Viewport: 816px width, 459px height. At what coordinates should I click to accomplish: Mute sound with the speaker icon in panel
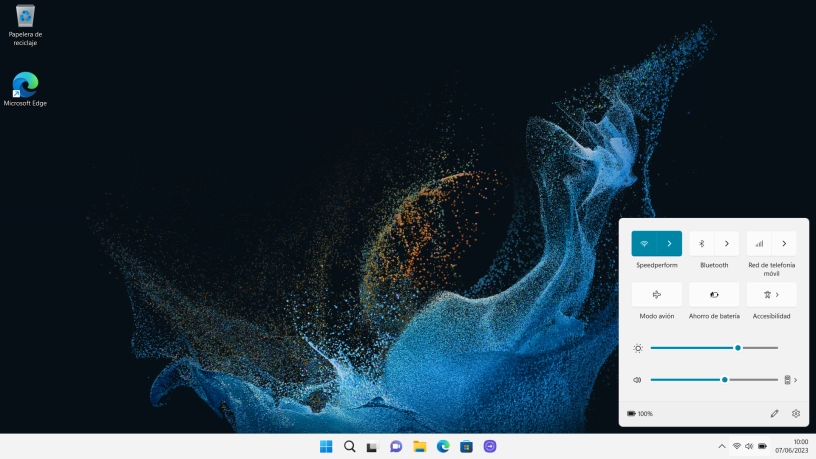(637, 380)
